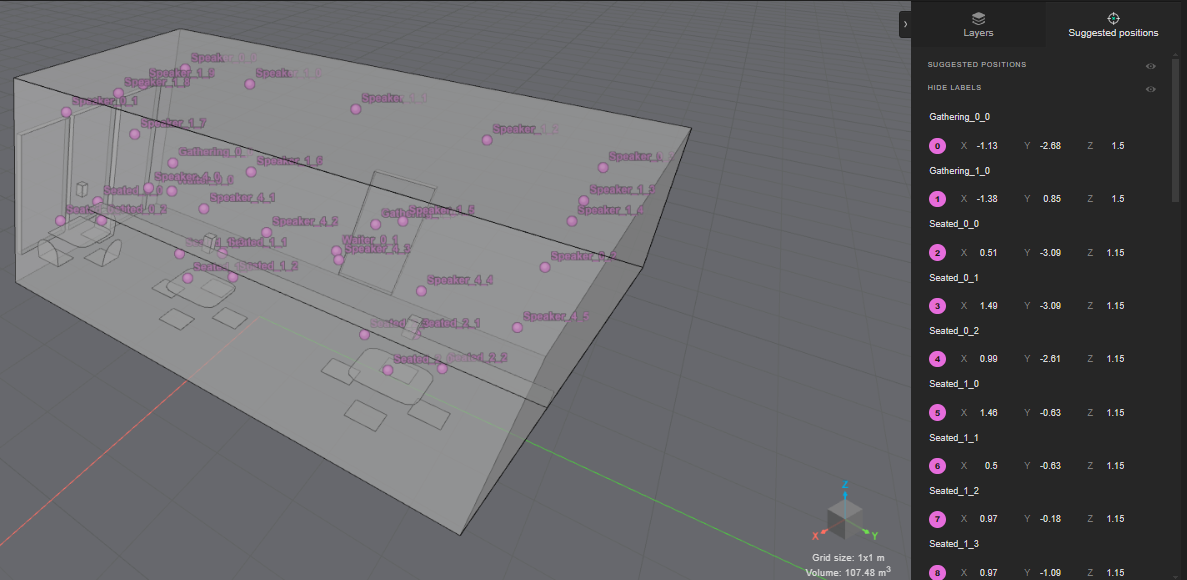Select the Speaker_1_2 marker in the viewport
Viewport: 1187px width, 580px height.
click(487, 140)
